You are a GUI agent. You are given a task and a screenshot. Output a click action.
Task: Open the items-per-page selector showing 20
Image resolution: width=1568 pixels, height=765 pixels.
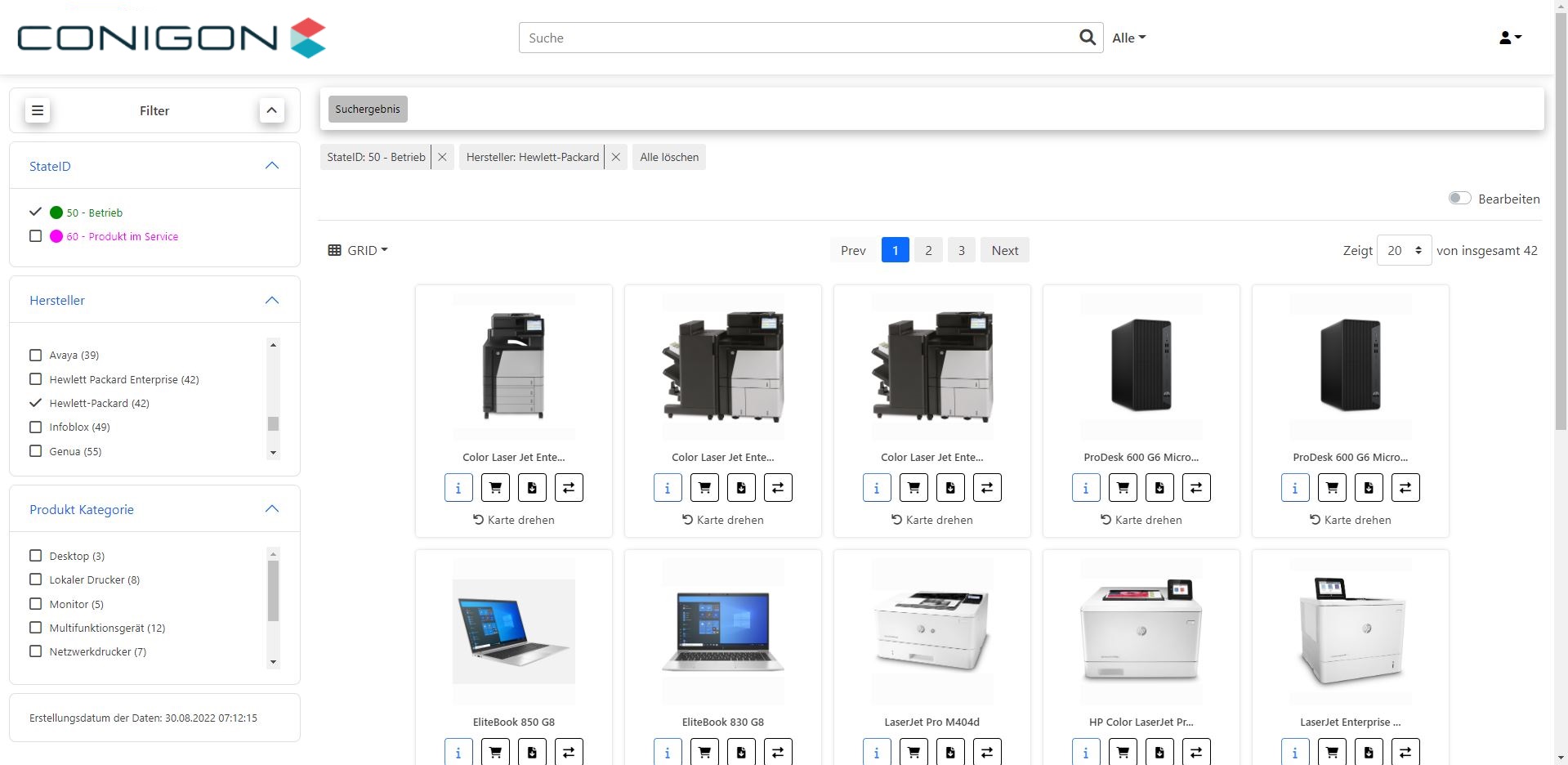pyautogui.click(x=1404, y=250)
